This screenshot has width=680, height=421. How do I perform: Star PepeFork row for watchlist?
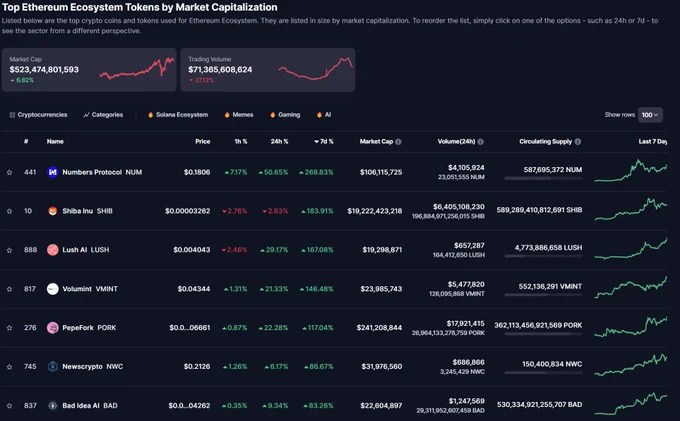[9, 328]
